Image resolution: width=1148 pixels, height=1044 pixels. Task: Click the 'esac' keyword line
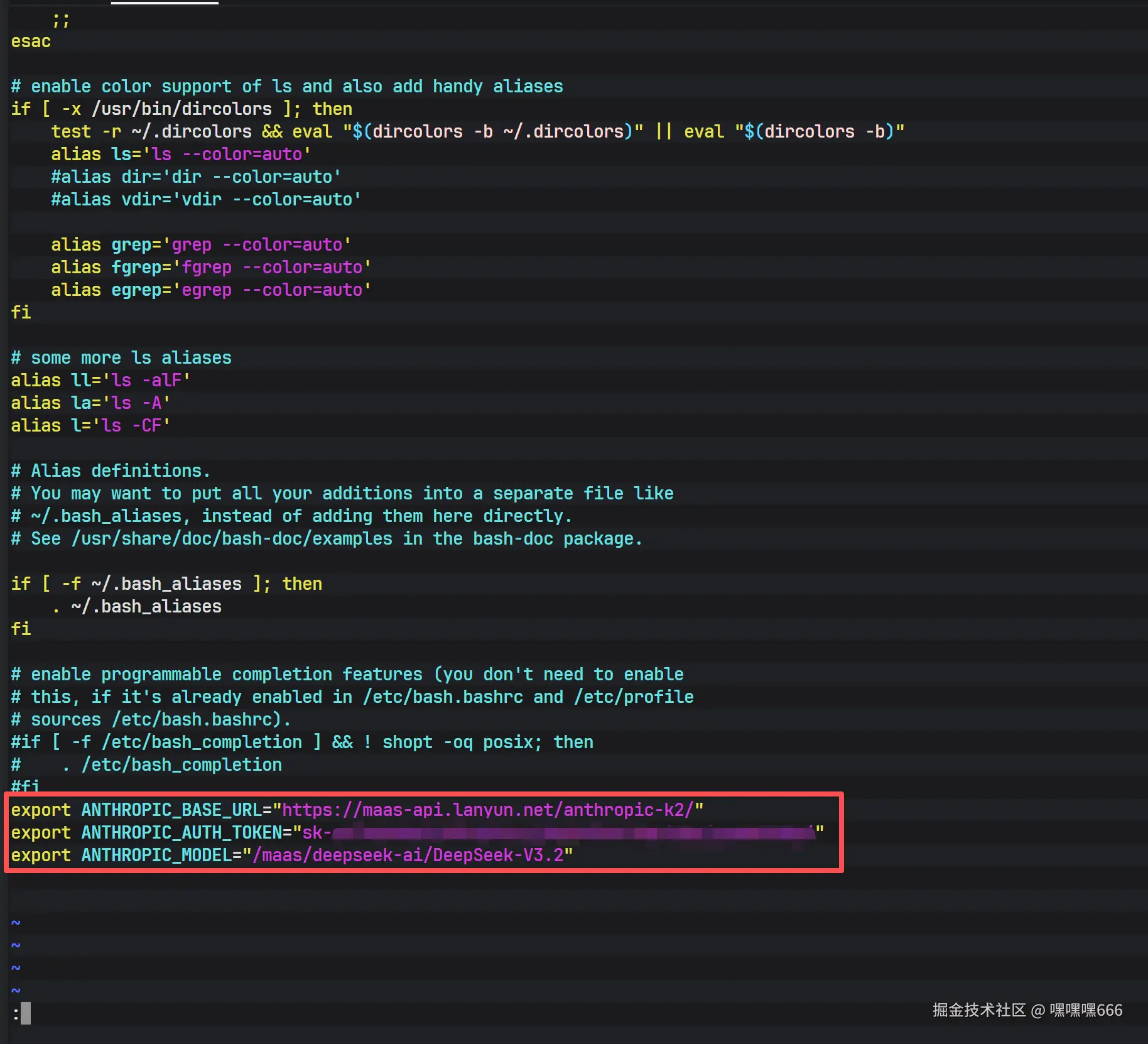(x=31, y=41)
